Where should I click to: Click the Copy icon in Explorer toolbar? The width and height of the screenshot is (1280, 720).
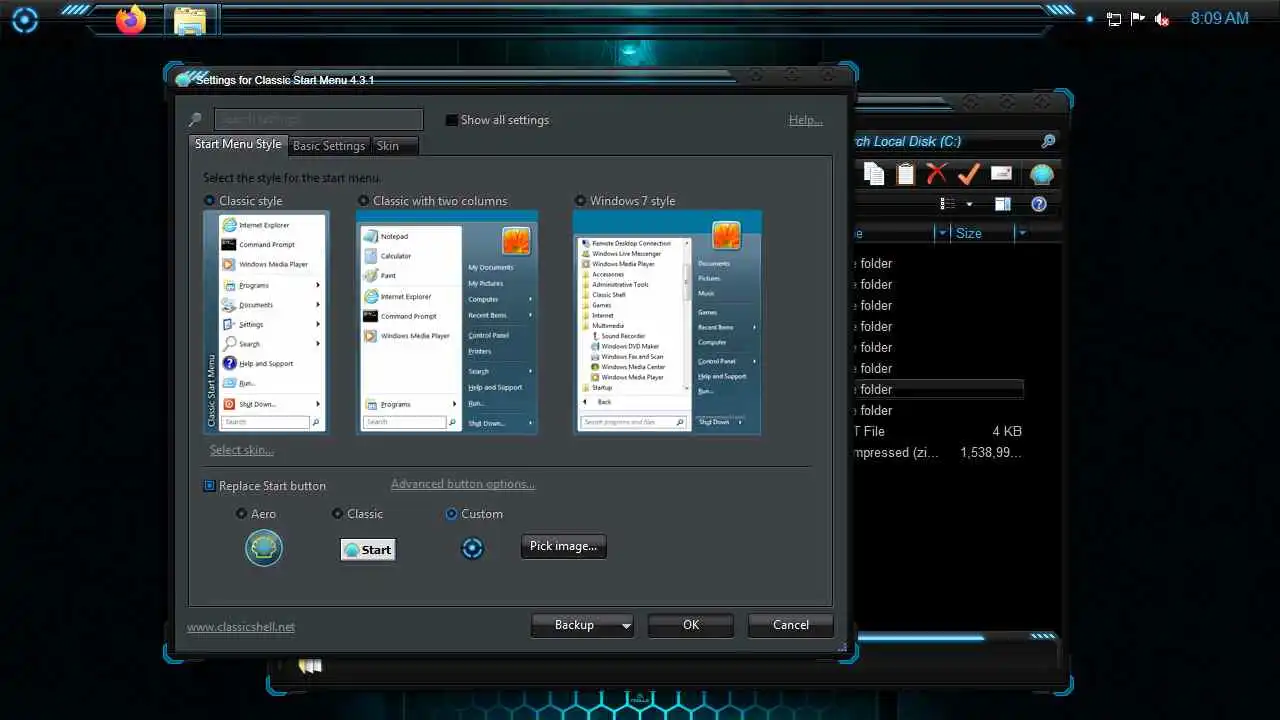click(x=874, y=174)
